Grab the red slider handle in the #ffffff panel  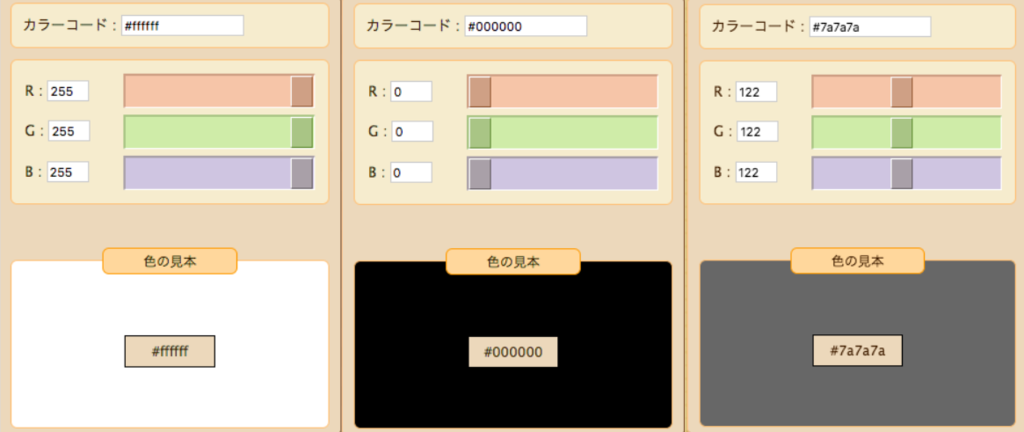[302, 91]
